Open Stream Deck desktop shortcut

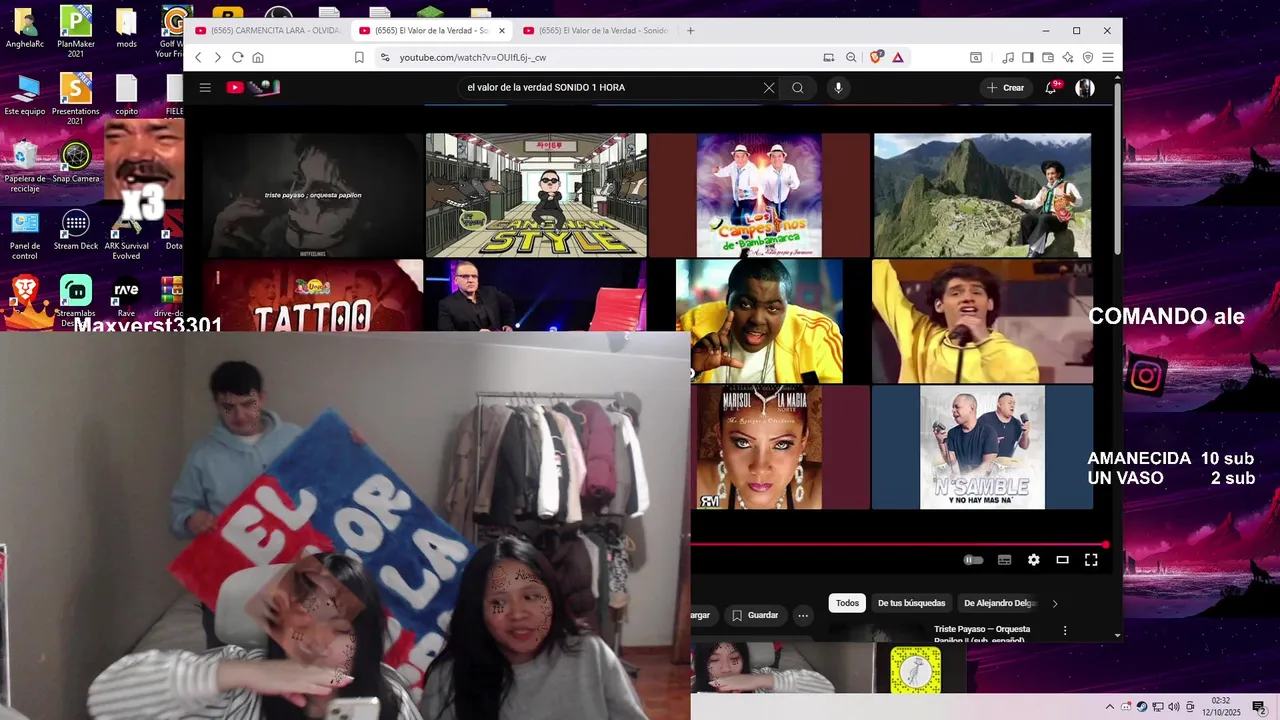(x=75, y=231)
